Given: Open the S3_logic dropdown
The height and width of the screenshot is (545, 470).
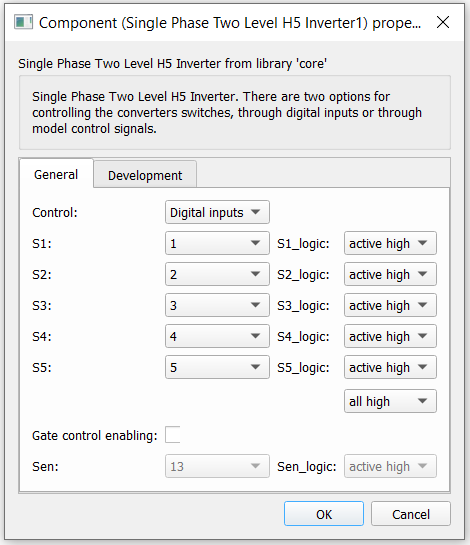Looking at the screenshot, I should 390,305.
